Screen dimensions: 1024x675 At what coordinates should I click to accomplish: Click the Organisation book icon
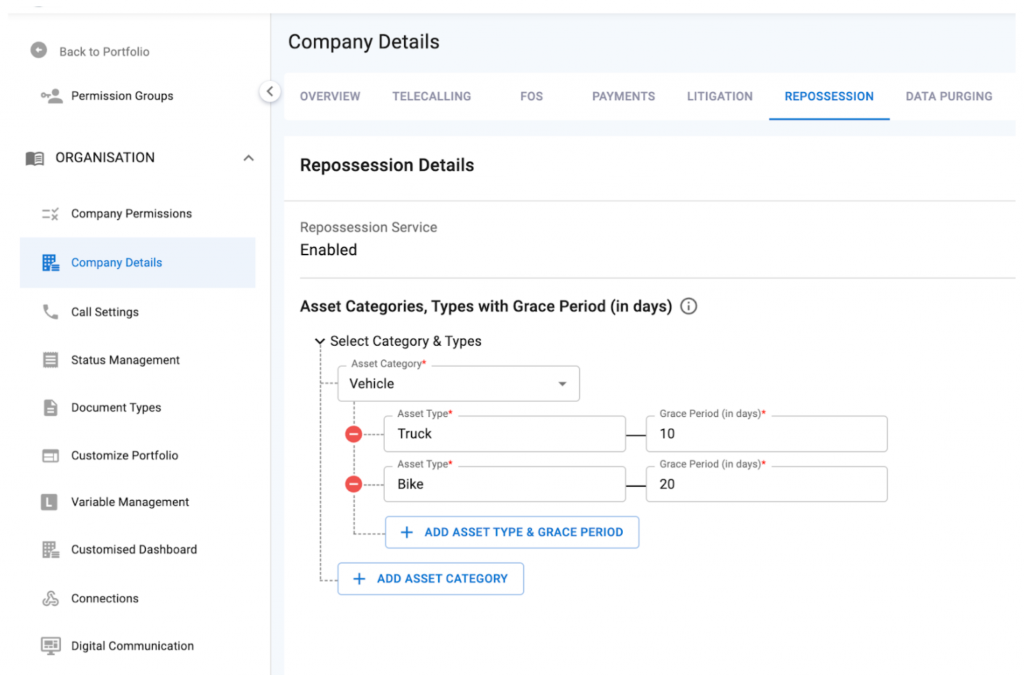coord(35,158)
